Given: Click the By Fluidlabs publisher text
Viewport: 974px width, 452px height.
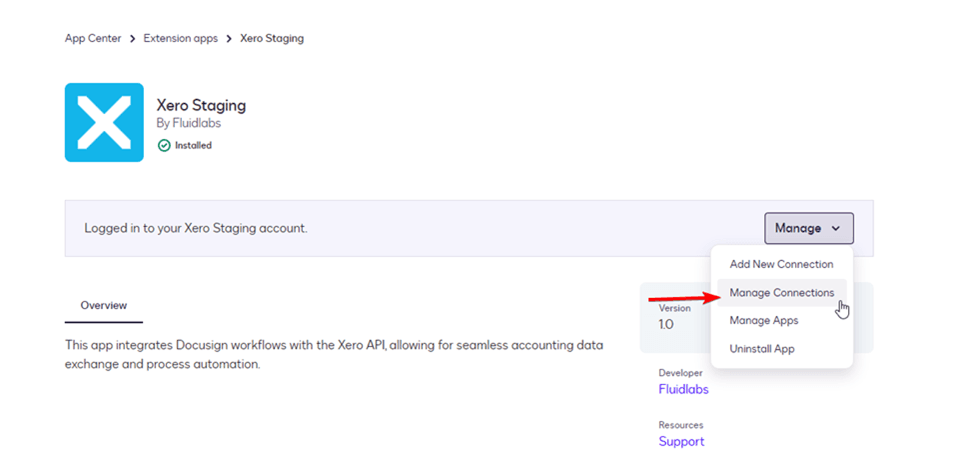Looking at the screenshot, I should click(x=188, y=124).
